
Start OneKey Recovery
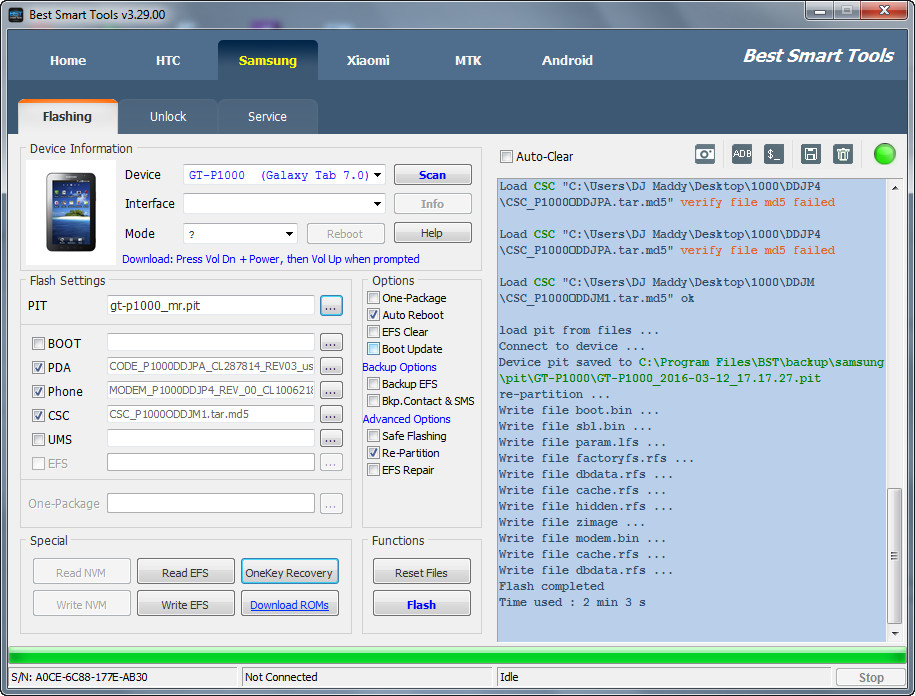(289, 572)
